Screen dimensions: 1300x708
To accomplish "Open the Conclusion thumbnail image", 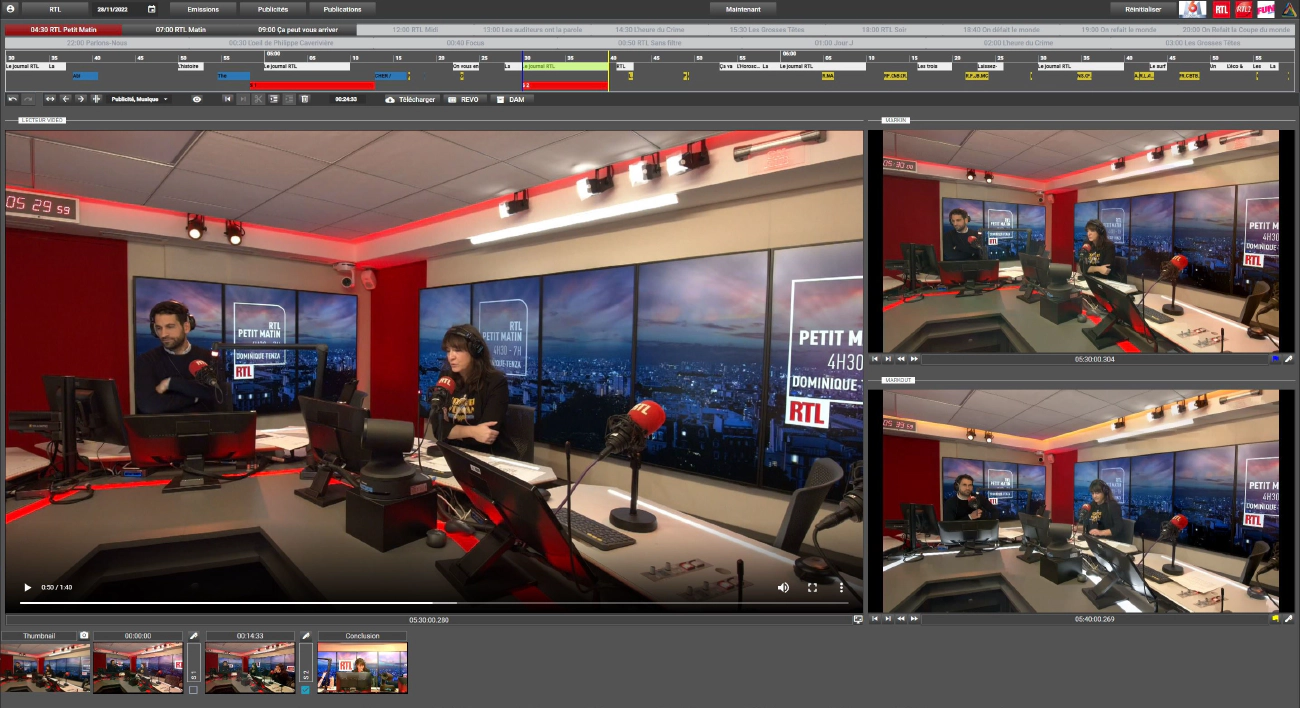I will (362, 668).
